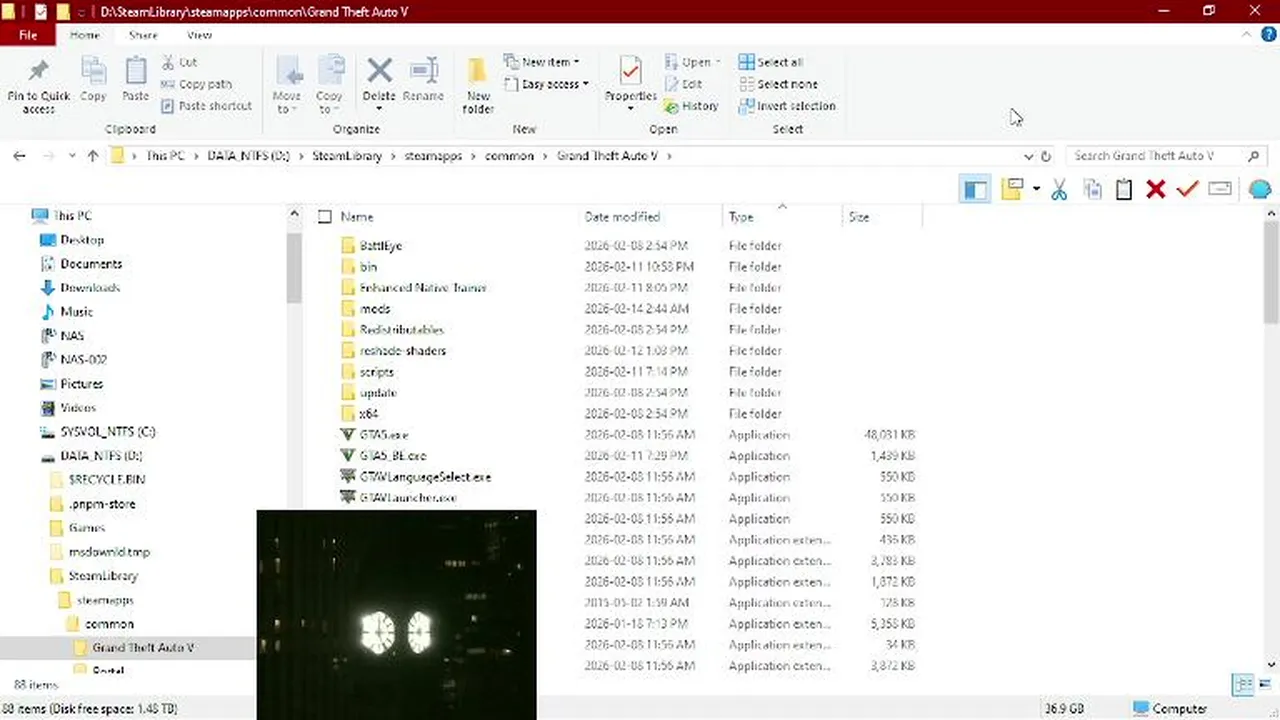The height and width of the screenshot is (720, 1280).
Task: Open the Move to dropdown
Action: coord(287,86)
